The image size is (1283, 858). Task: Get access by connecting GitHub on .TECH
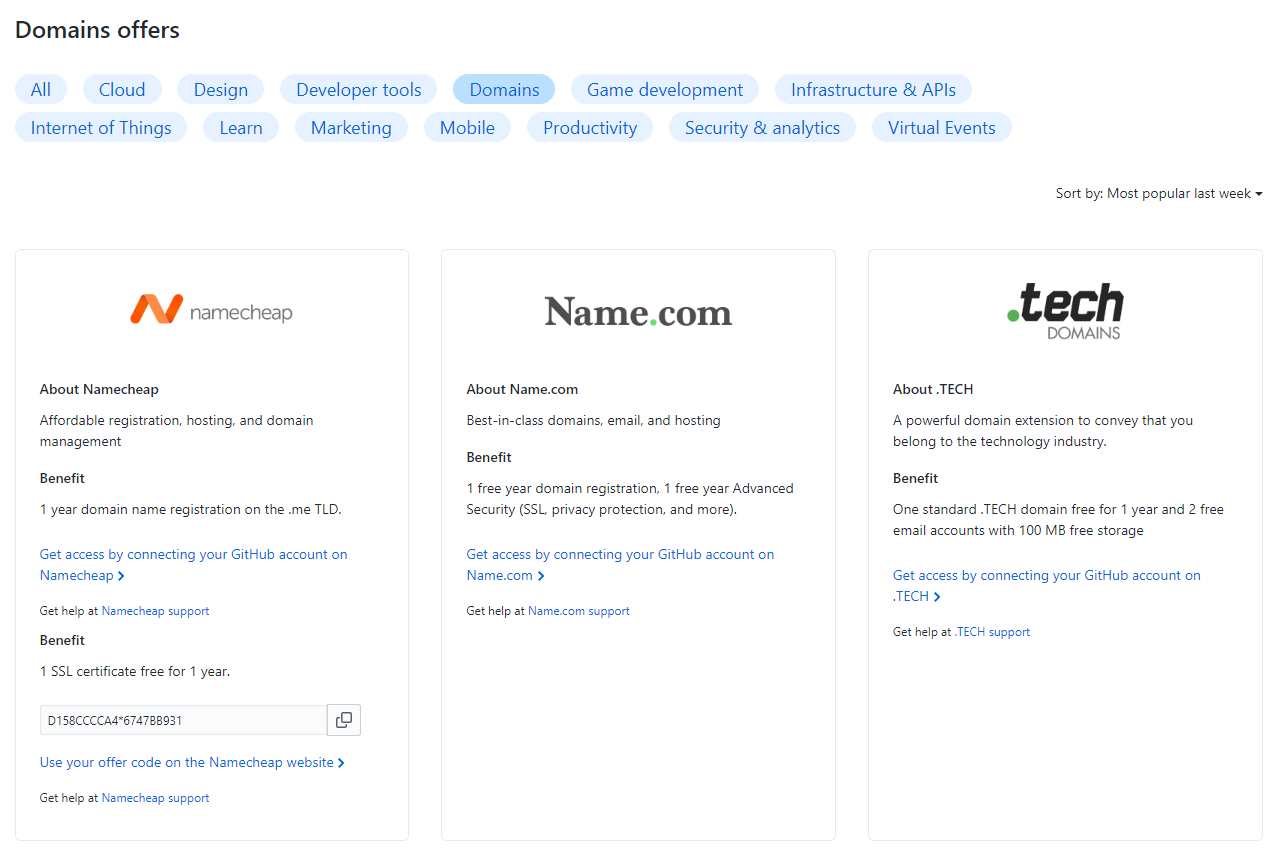tap(1047, 586)
